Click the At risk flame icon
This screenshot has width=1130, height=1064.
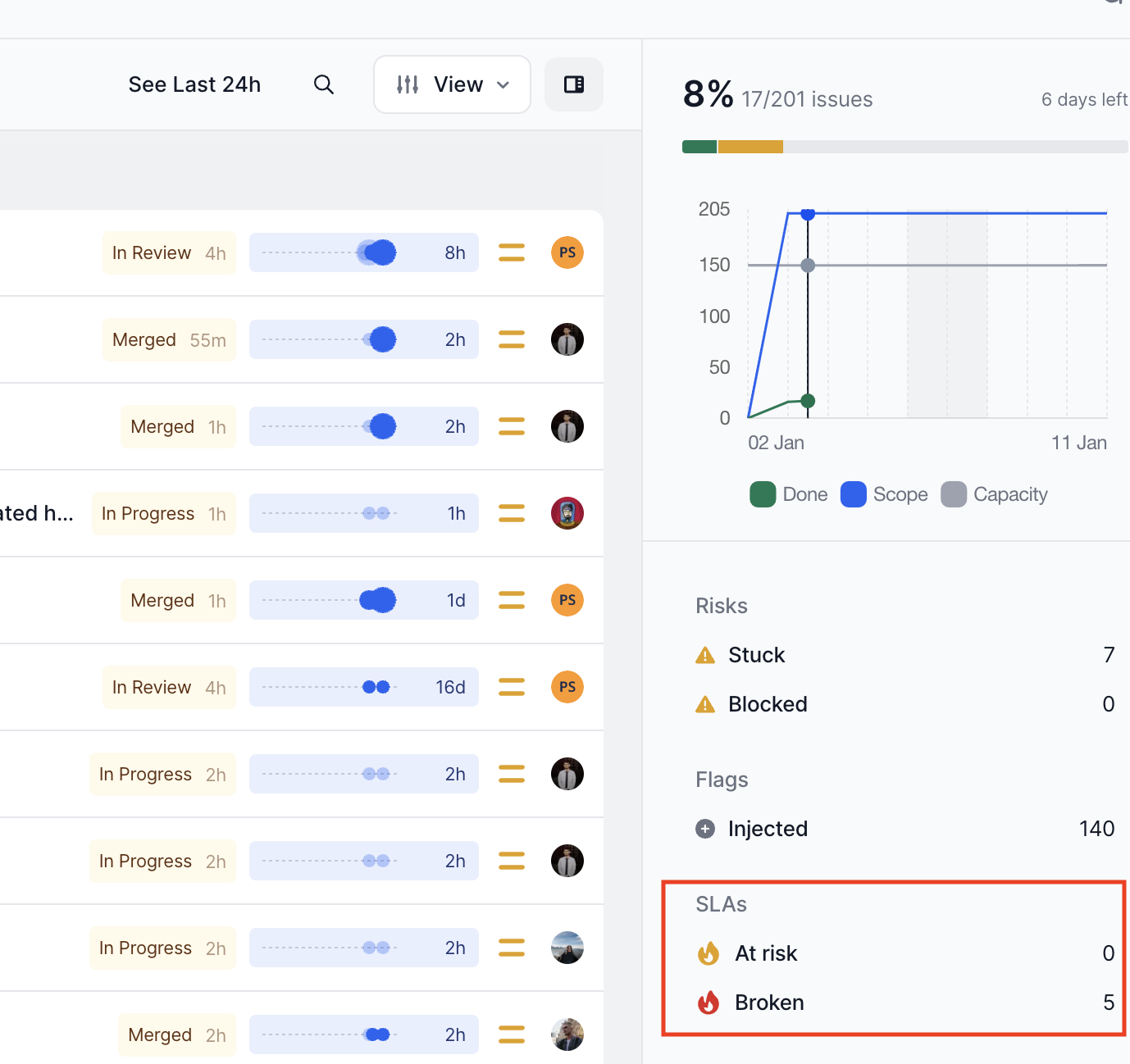coord(708,953)
